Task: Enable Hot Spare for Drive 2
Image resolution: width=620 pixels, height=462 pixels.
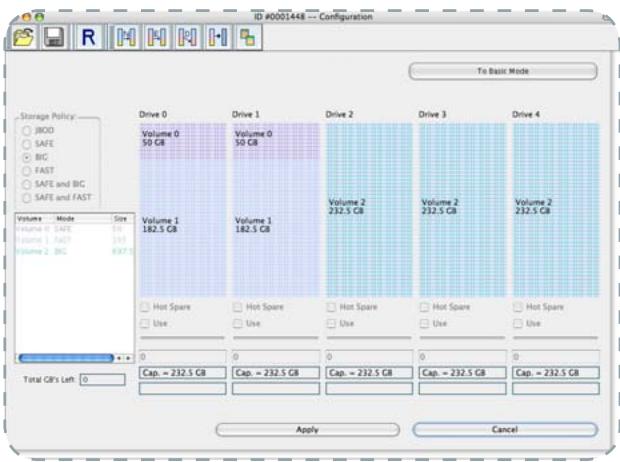Action: (331, 307)
